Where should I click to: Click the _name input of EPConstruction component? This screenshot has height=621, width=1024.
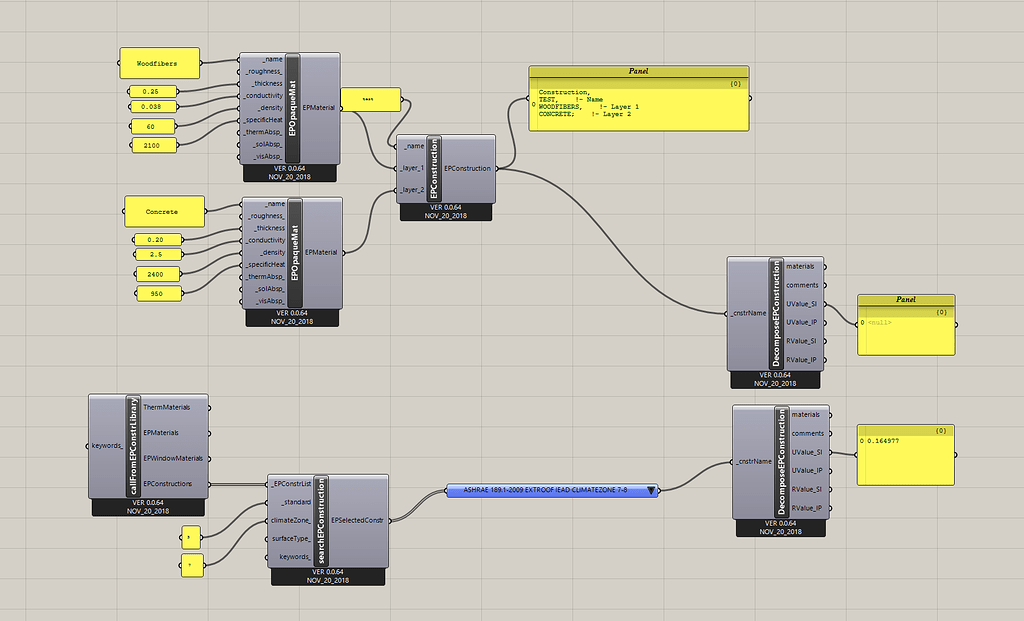click(414, 146)
